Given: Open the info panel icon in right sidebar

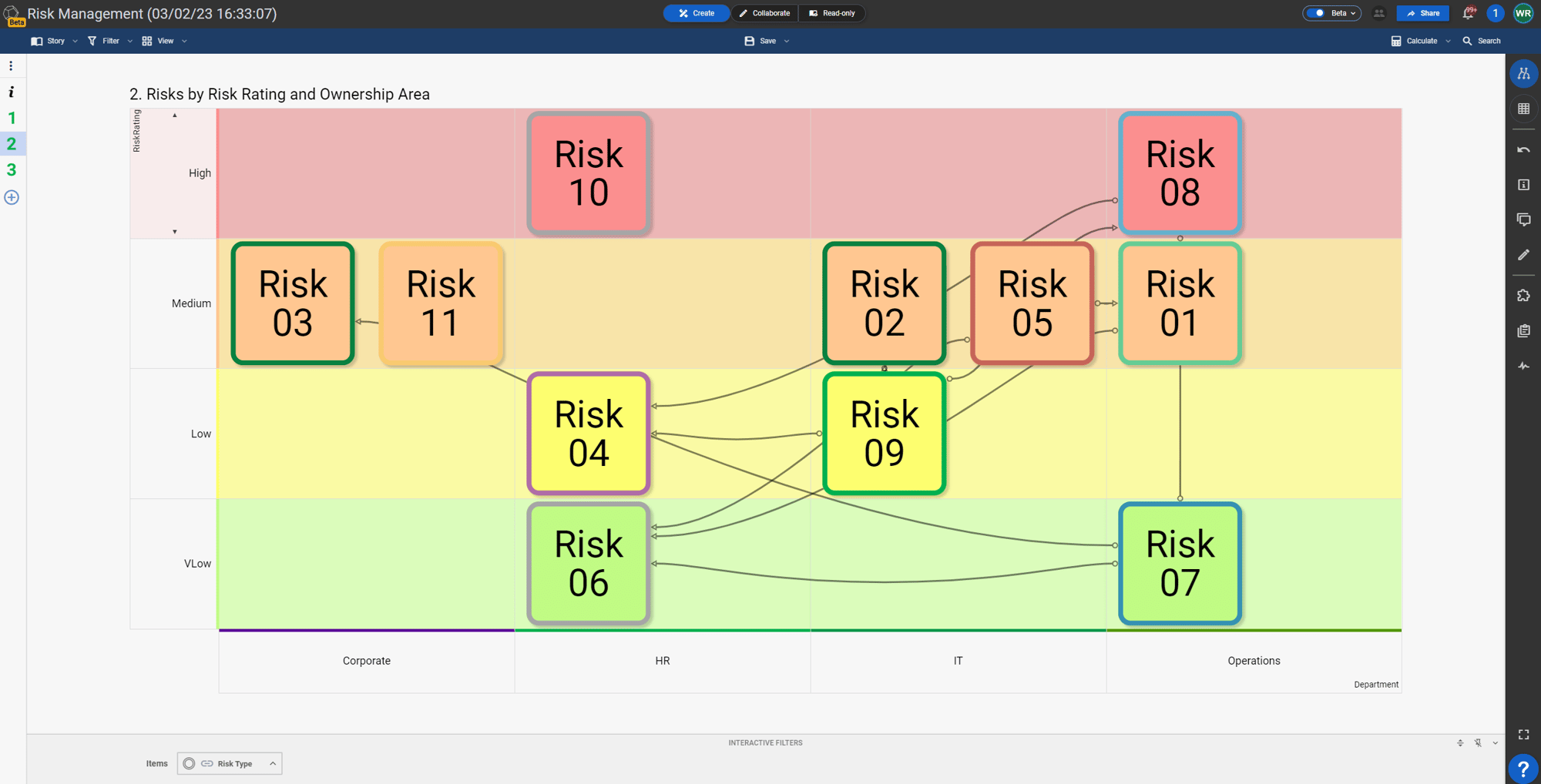Looking at the screenshot, I should pos(1523,185).
